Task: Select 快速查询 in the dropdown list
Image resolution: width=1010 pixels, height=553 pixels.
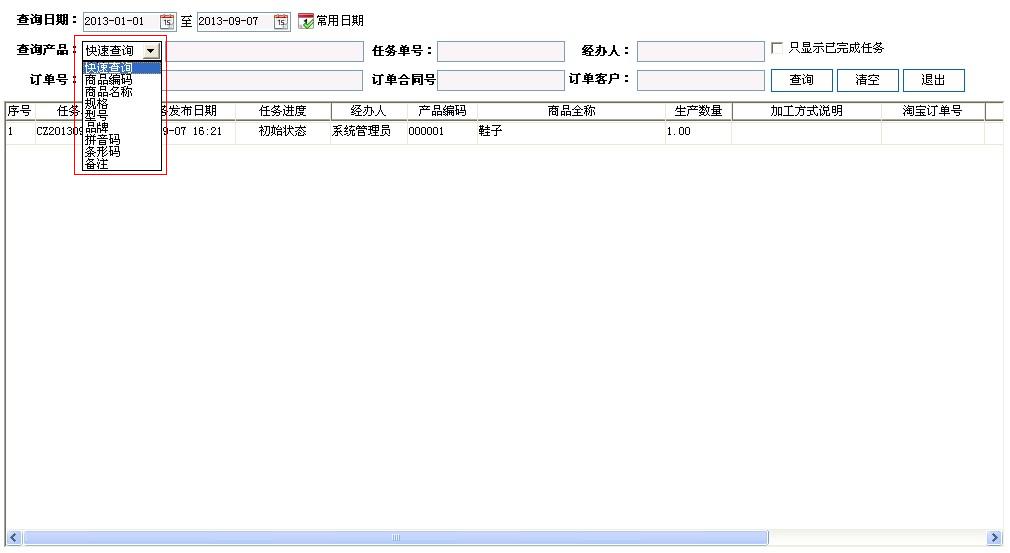Action: 122,68
